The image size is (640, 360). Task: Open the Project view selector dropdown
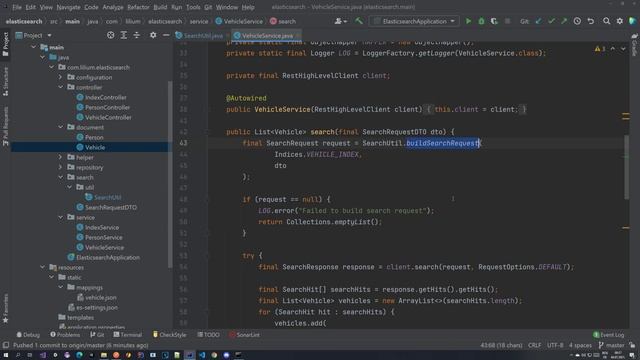(x=33, y=36)
